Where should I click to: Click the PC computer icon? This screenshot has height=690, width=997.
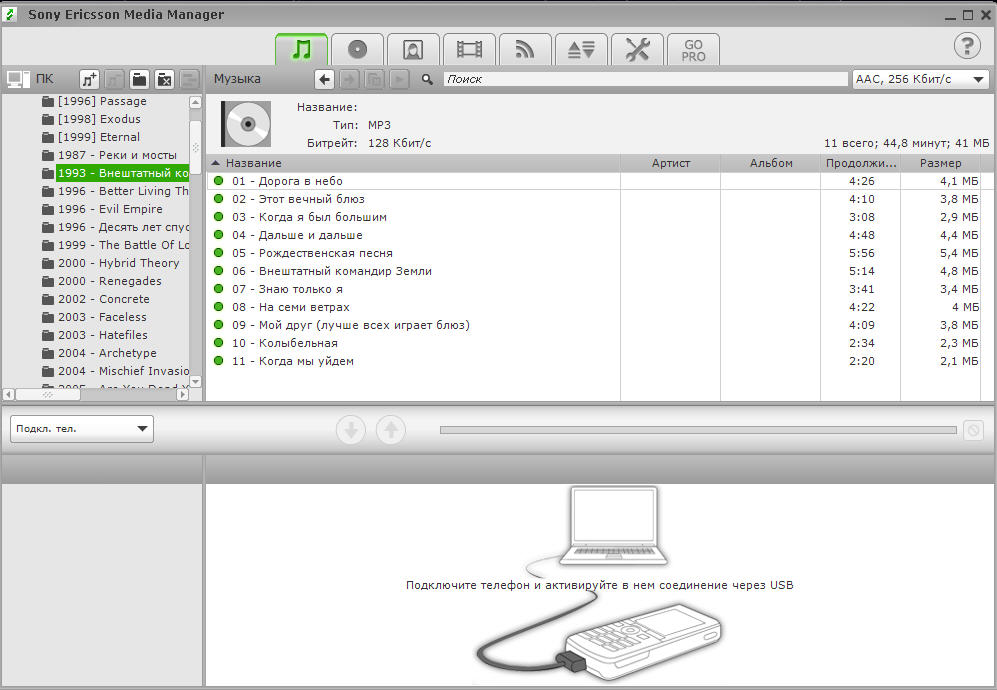coord(17,79)
